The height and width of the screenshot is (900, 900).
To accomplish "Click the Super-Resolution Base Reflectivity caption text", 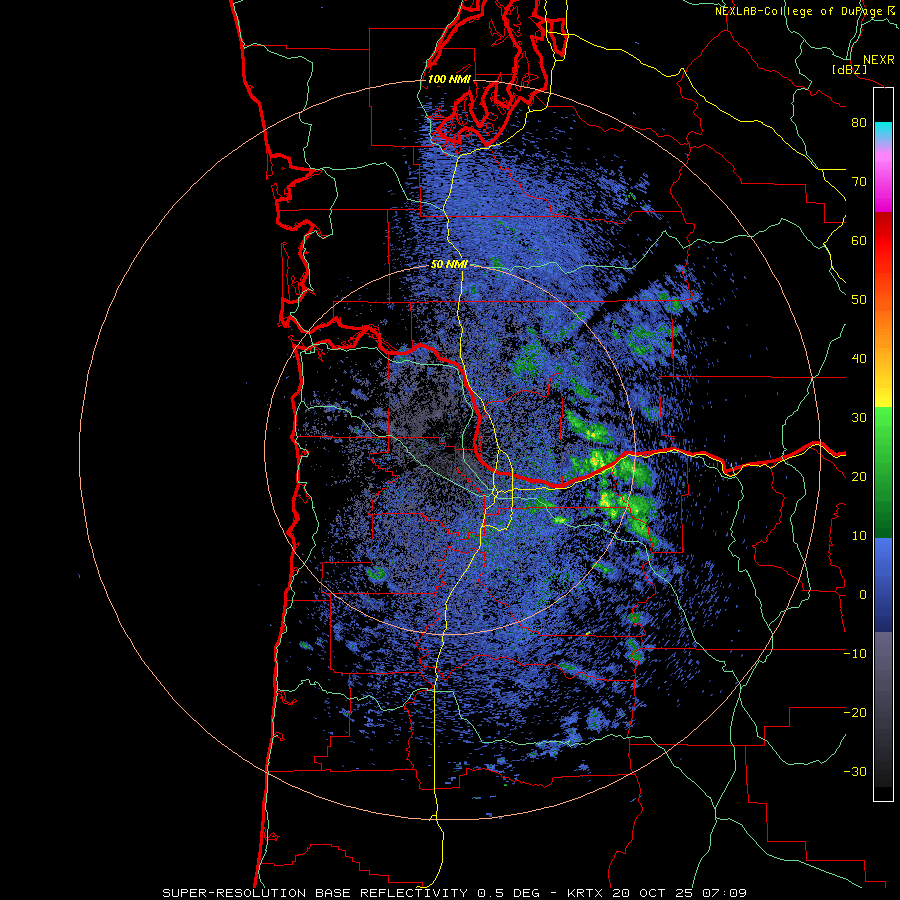I will coord(455,893).
